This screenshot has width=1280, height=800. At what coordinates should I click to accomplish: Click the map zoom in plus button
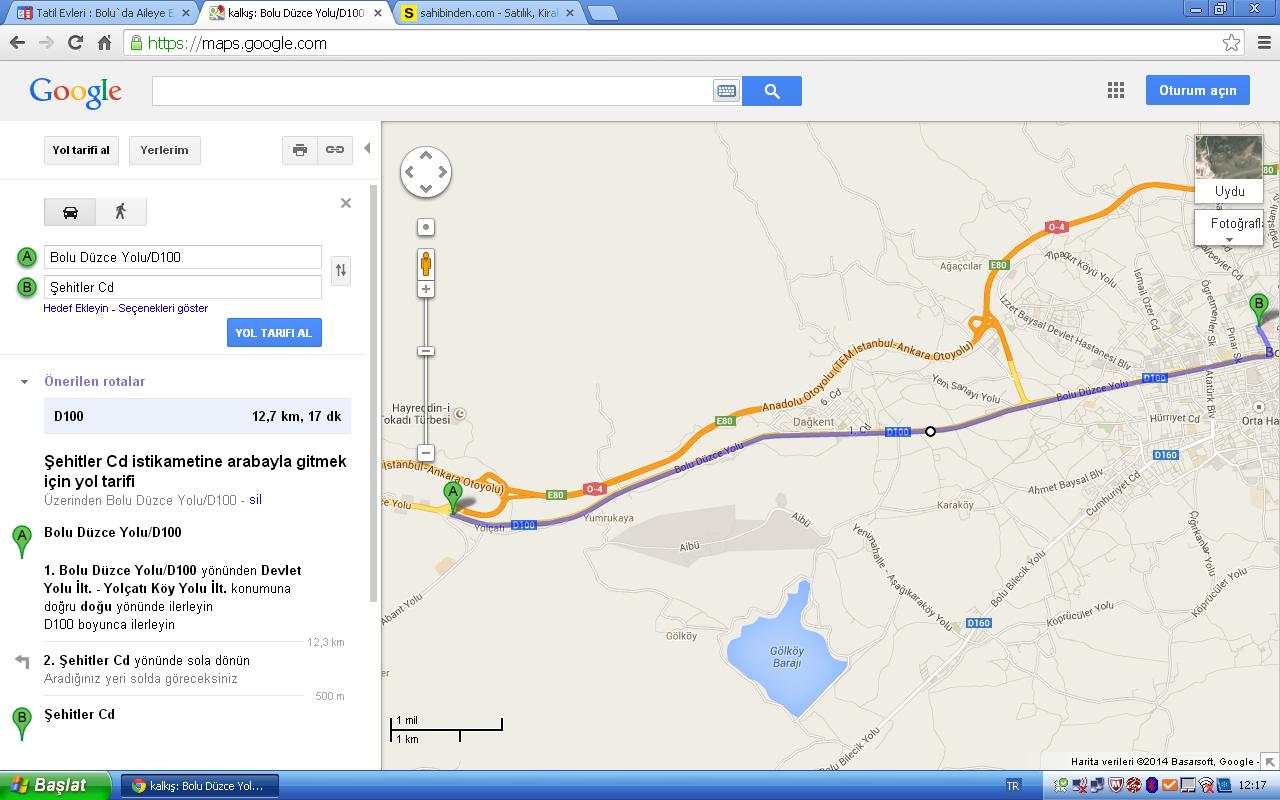pyautogui.click(x=426, y=289)
